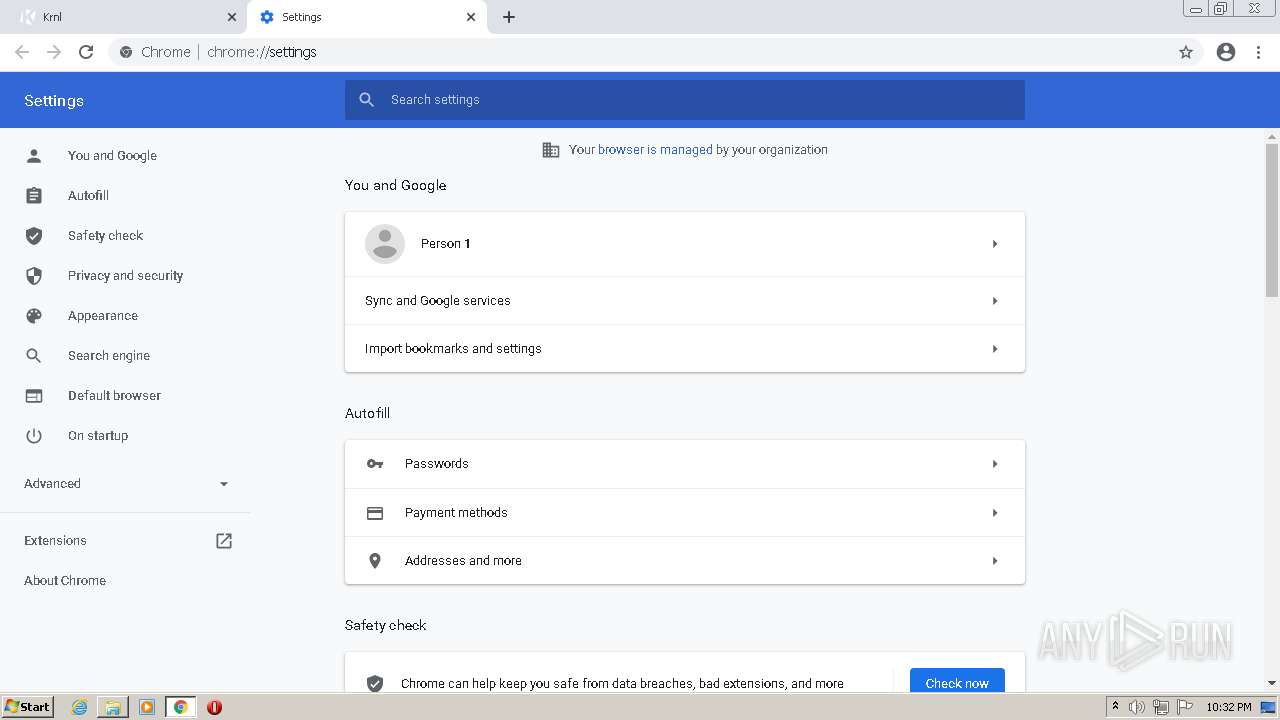The height and width of the screenshot is (720, 1280).
Task: Open Sync and Google services
Action: click(685, 301)
